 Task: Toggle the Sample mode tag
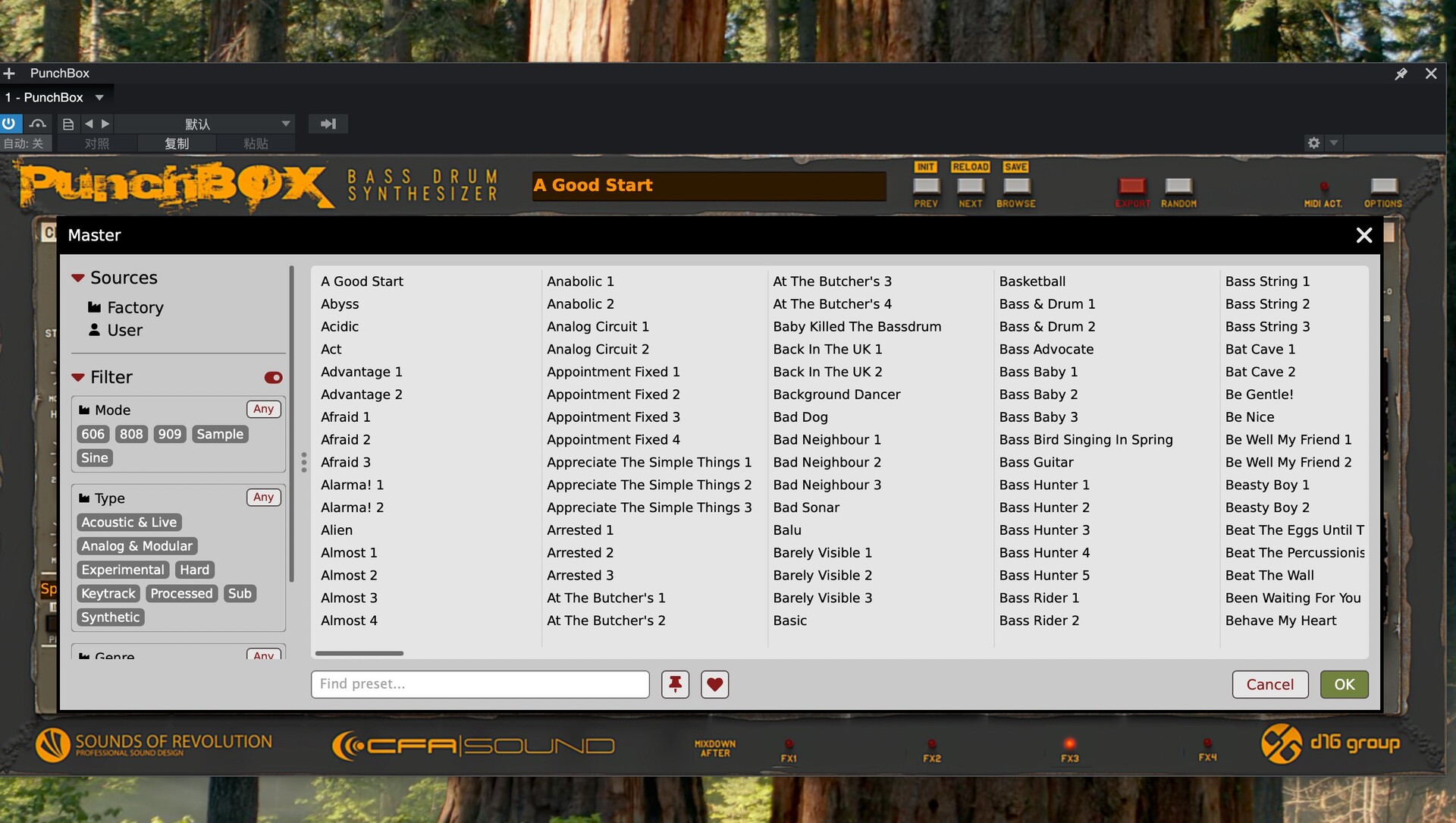coord(220,434)
